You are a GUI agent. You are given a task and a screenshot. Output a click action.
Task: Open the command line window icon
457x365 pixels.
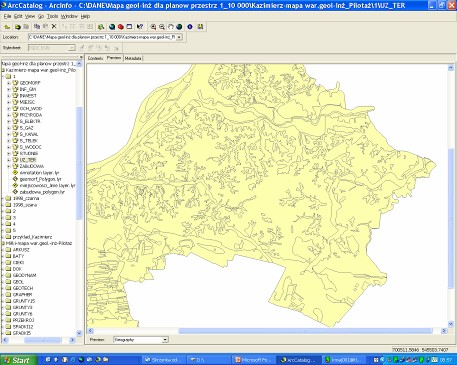129,27
